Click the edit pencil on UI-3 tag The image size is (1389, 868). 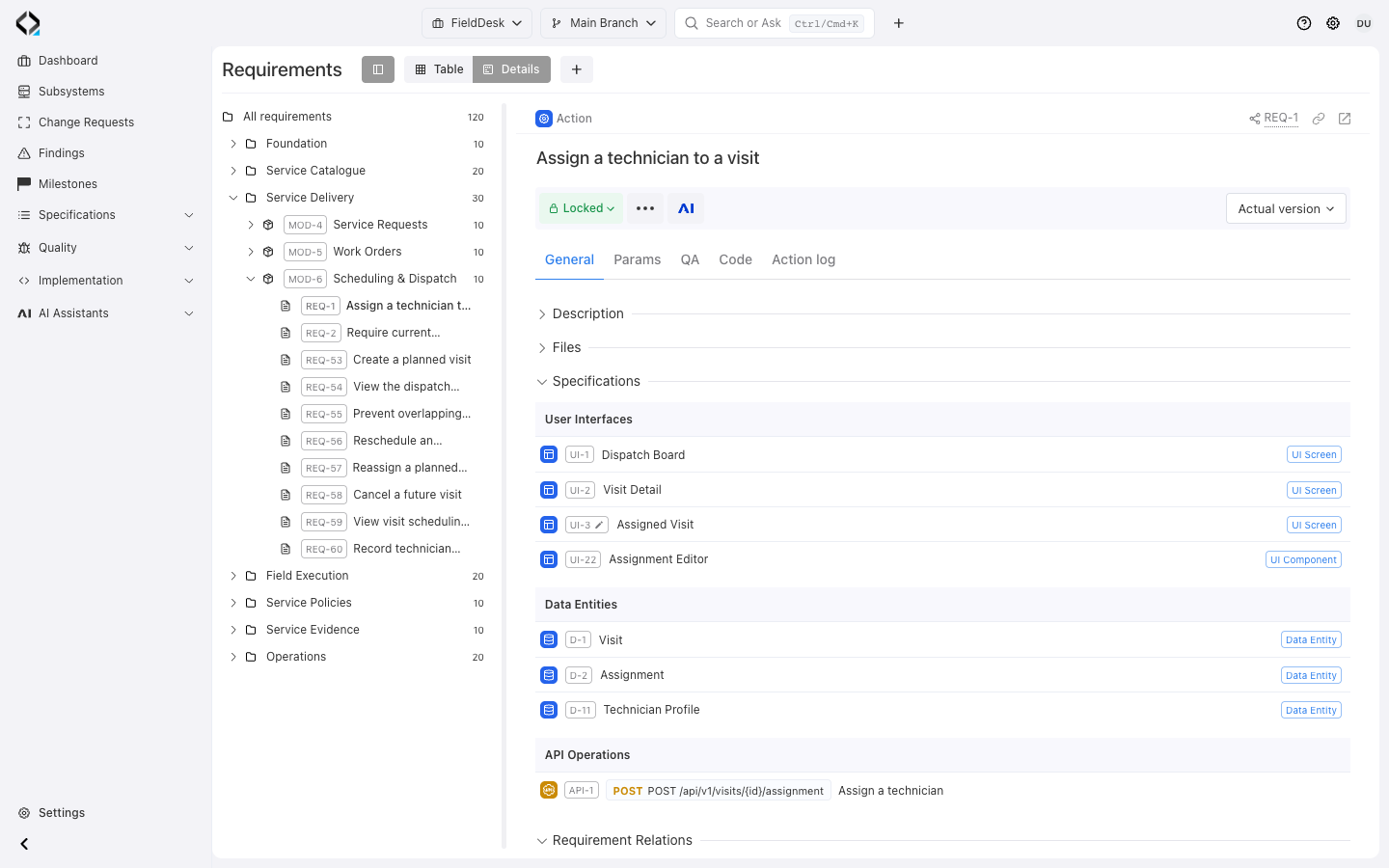(x=599, y=525)
